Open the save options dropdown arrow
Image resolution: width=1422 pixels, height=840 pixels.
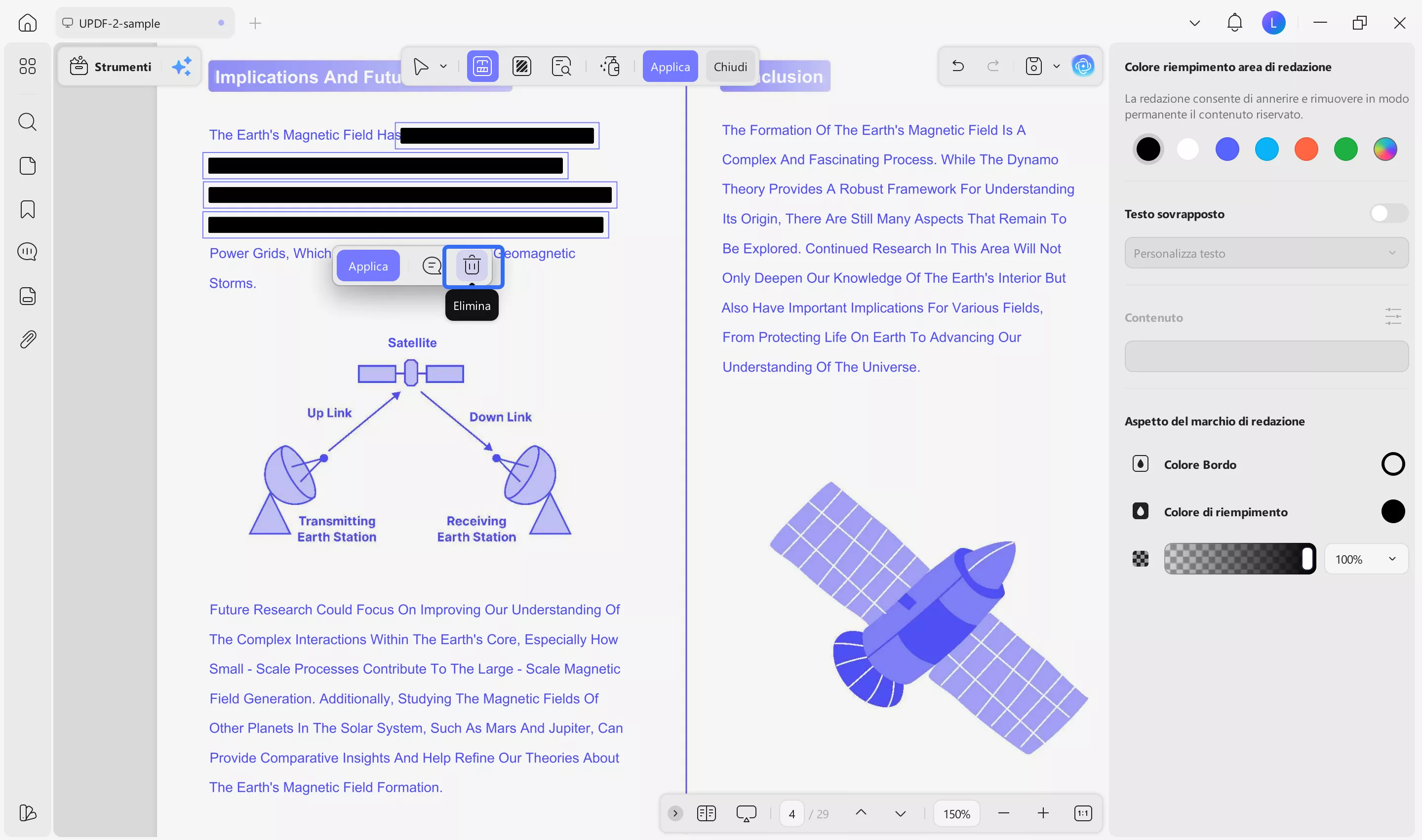click(x=1056, y=66)
